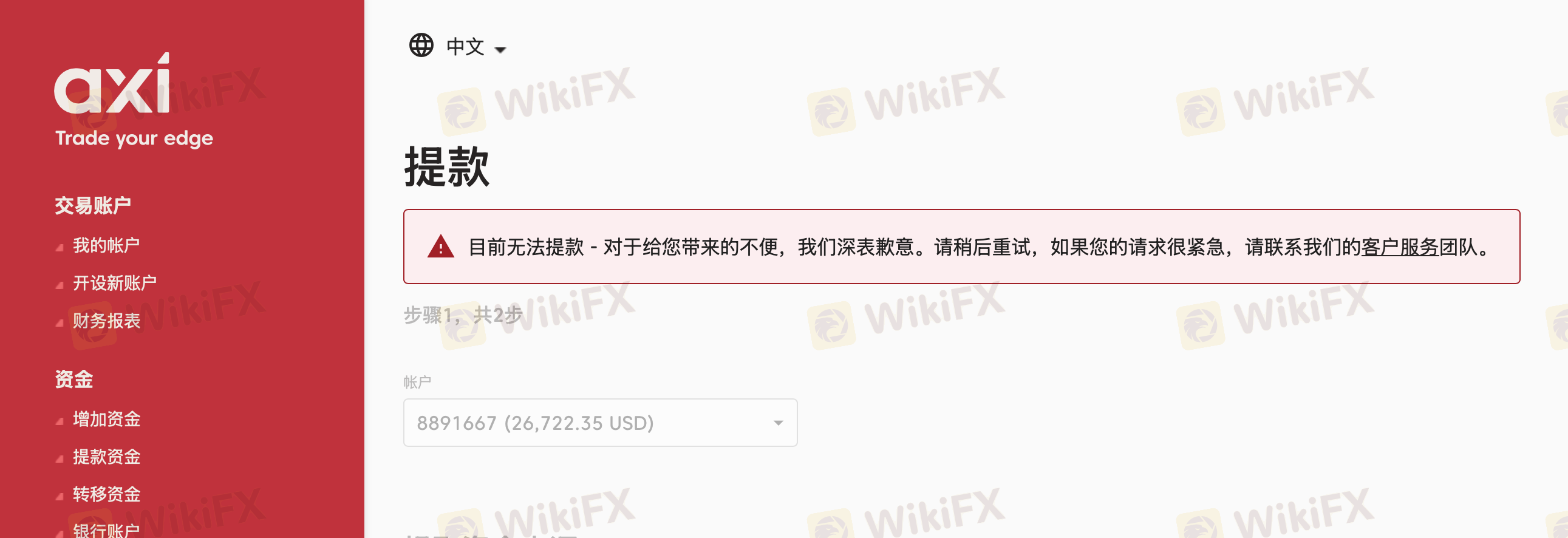
Task: Expand the 帐户 account selector arrow
Action: click(778, 423)
